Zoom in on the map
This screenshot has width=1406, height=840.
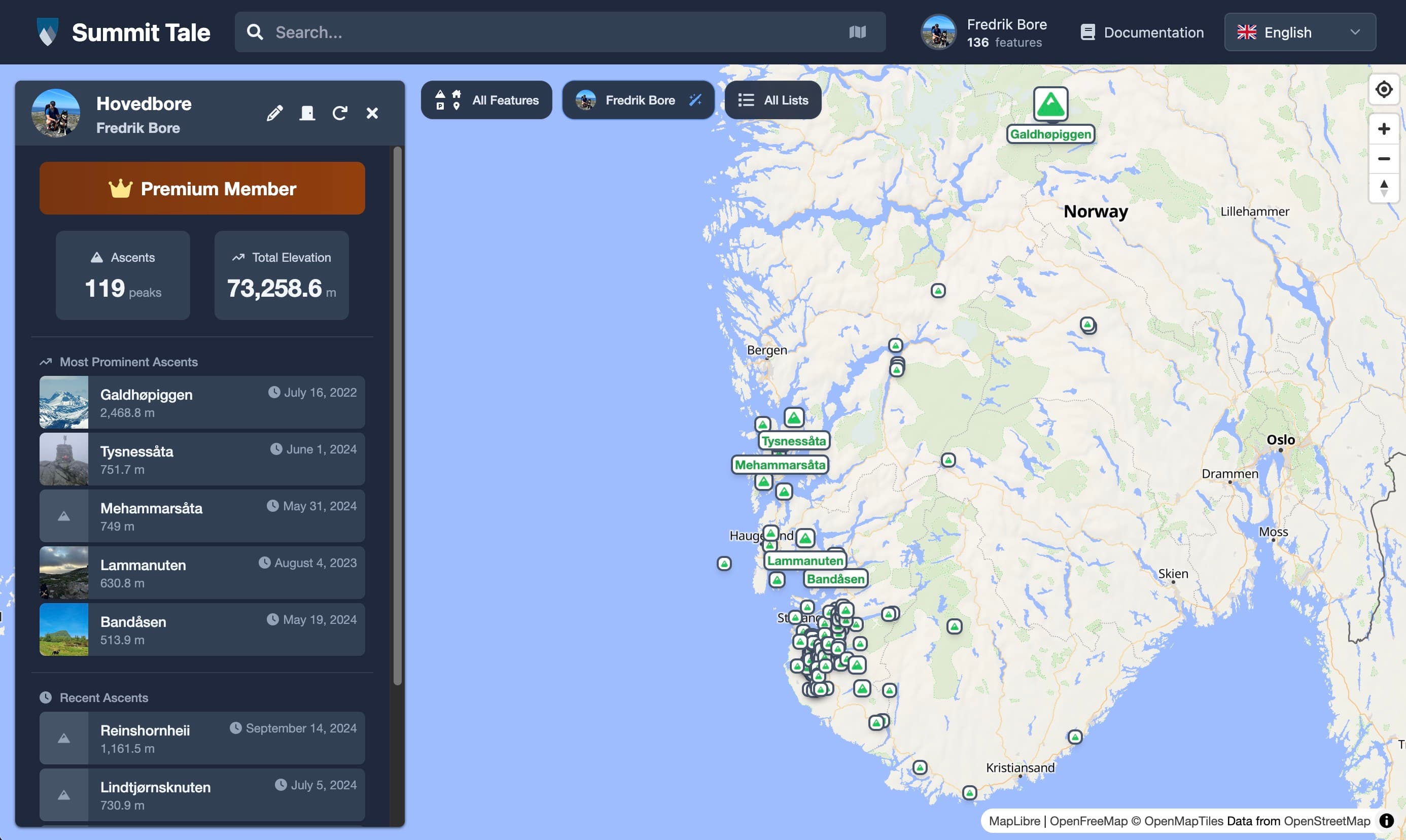[1383, 129]
